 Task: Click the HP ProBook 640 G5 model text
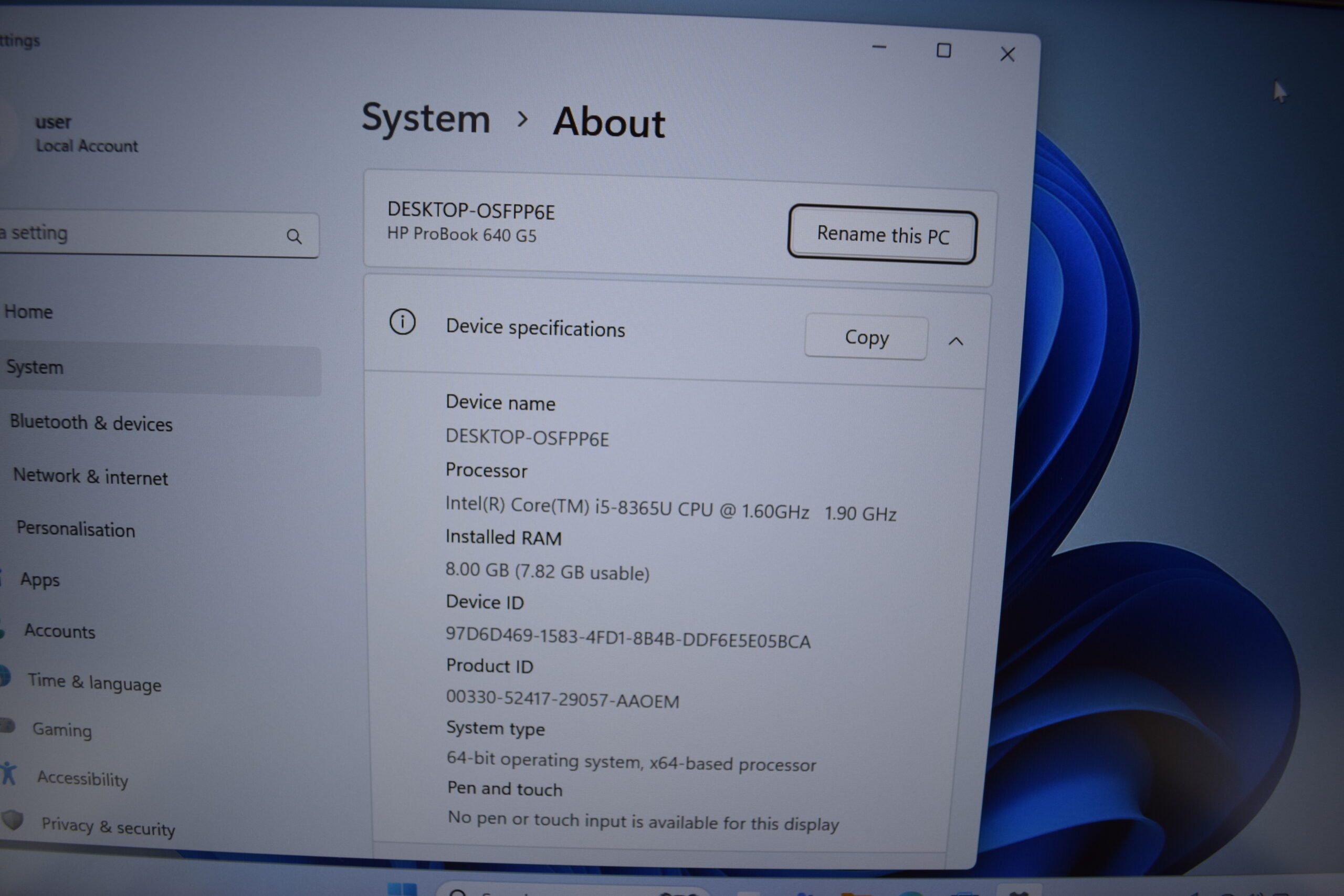[461, 234]
